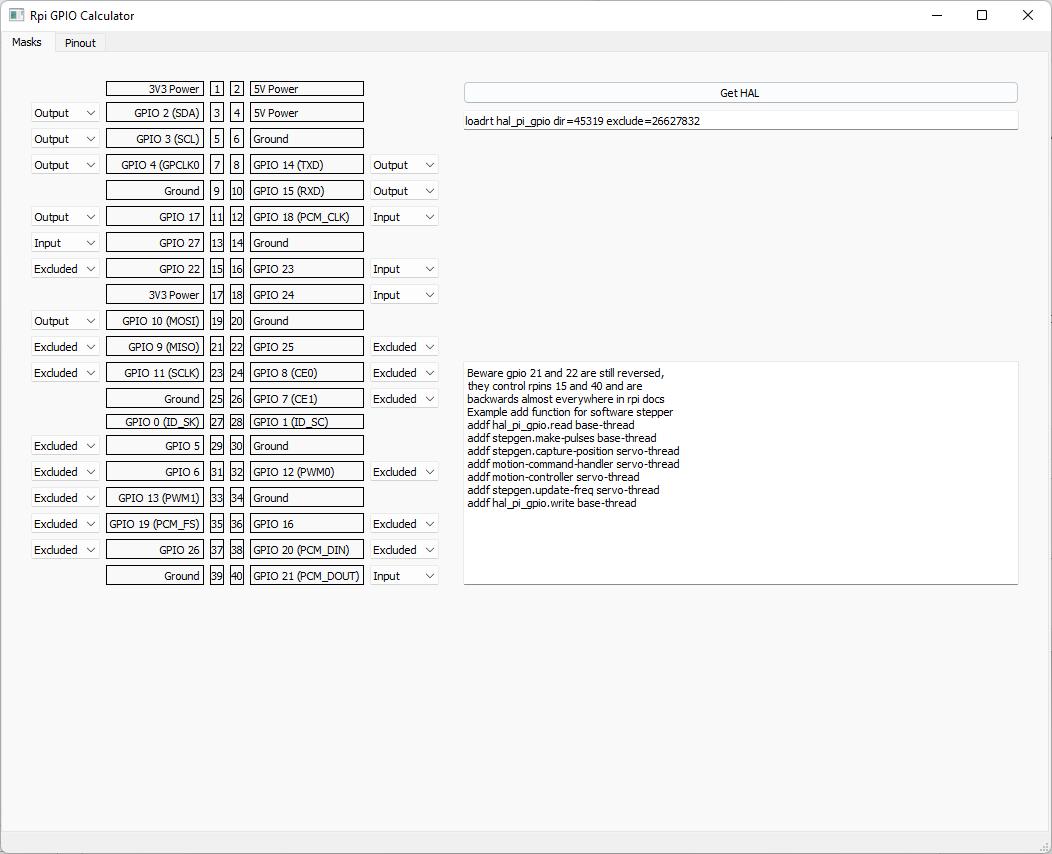The image size is (1052, 854).
Task: Open the GPIO 3 (SCL) direction dropdown
Action: pyautogui.click(x=65, y=139)
